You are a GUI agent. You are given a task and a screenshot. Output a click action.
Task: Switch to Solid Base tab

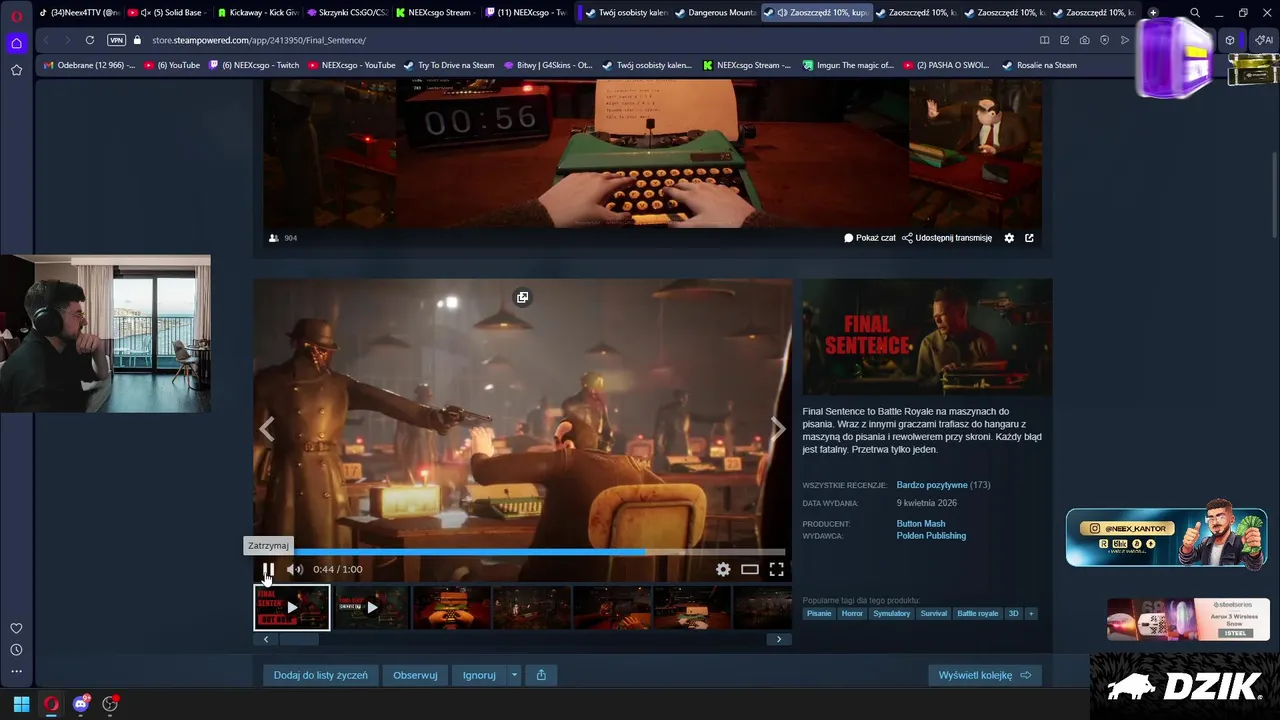pyautogui.click(x=168, y=13)
